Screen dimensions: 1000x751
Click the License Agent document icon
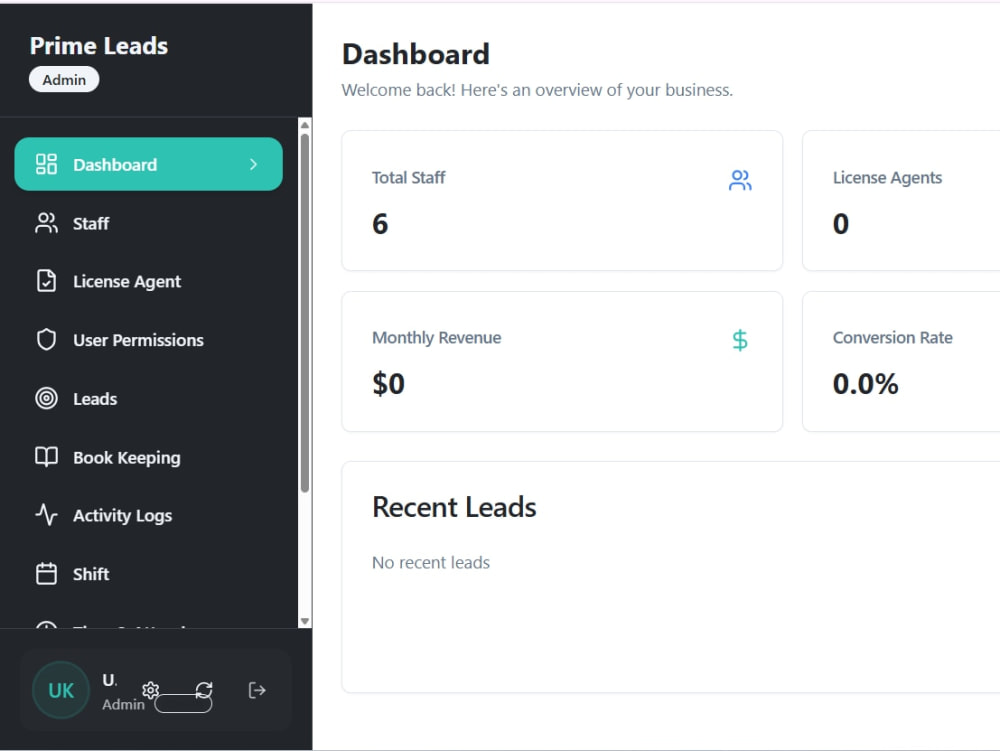coord(46,281)
